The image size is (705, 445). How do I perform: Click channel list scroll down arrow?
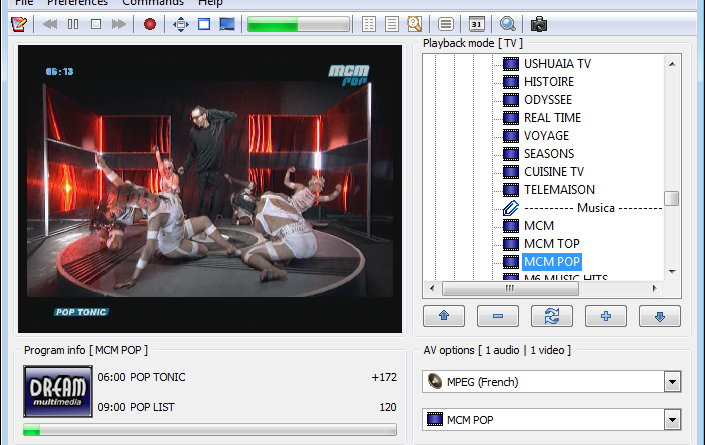pos(672,271)
